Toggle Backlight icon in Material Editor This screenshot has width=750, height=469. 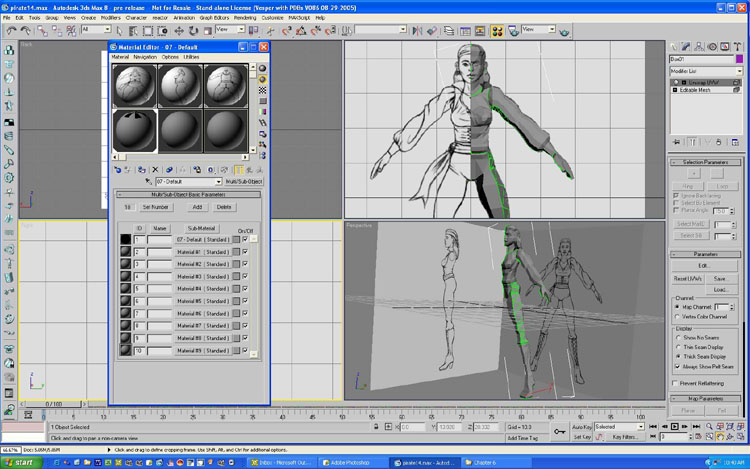tap(263, 79)
